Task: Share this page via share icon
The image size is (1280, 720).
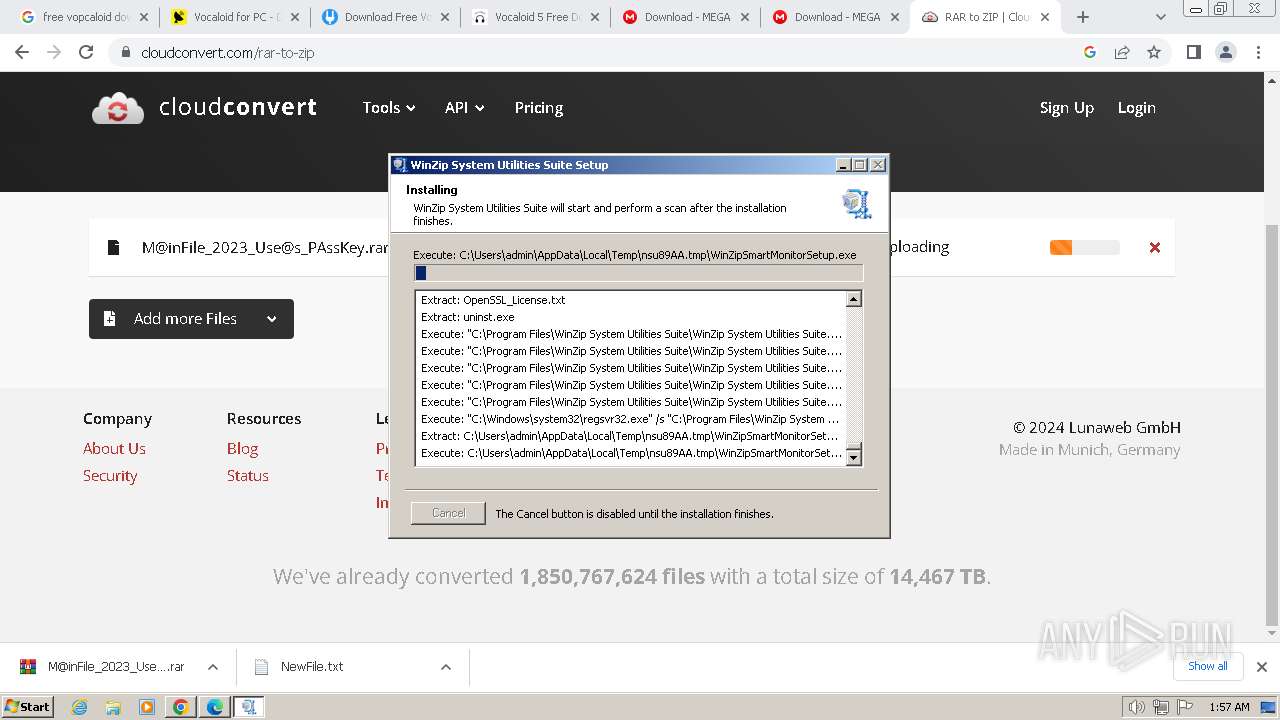Action: [x=1122, y=52]
